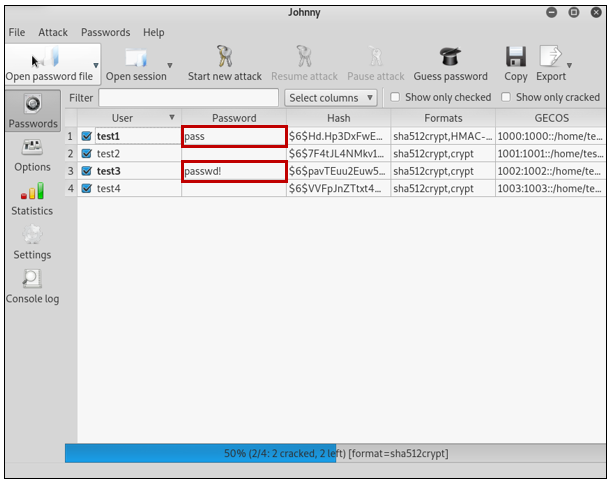Click the Copy floppy disk icon
This screenshot has width=612, height=483.
[516, 56]
